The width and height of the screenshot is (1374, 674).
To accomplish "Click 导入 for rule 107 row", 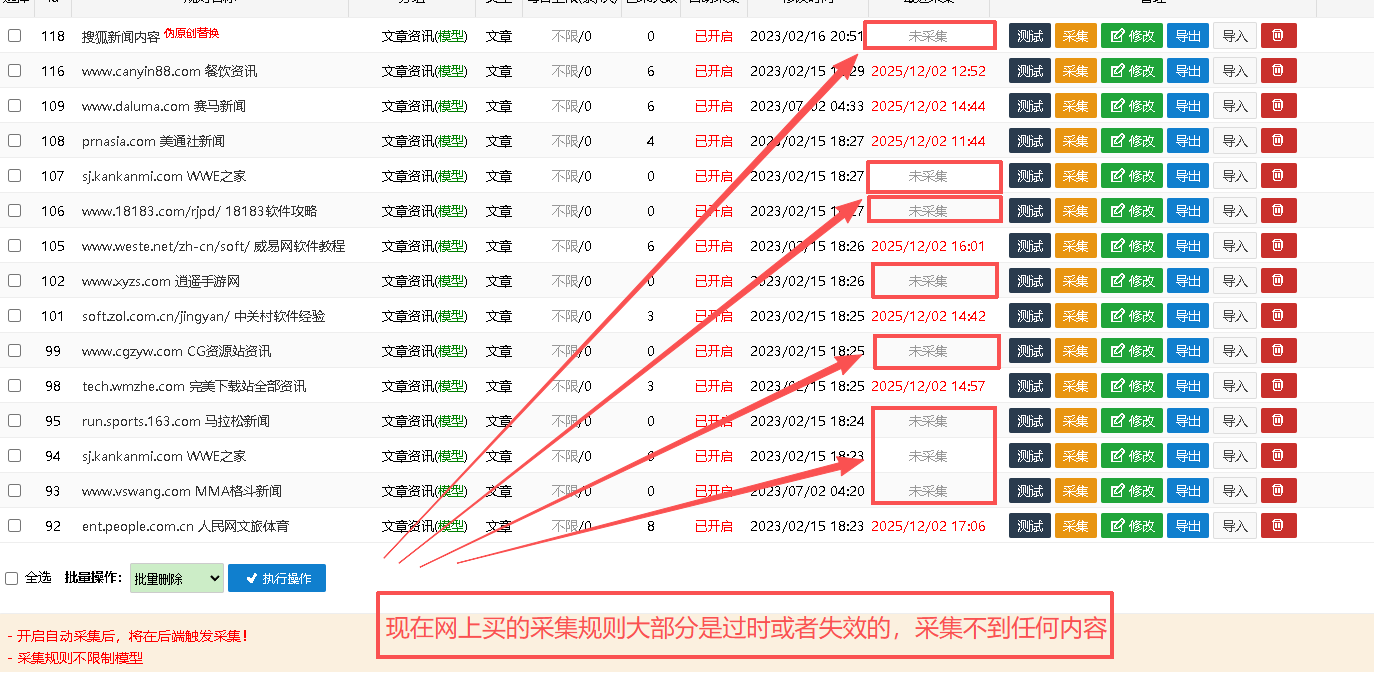I will (1235, 176).
